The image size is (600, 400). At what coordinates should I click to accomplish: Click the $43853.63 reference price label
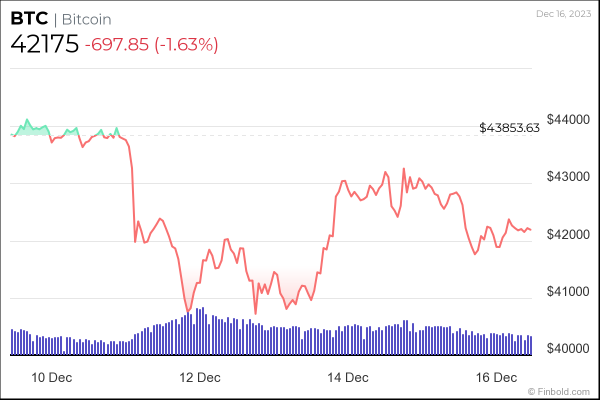[509, 128]
